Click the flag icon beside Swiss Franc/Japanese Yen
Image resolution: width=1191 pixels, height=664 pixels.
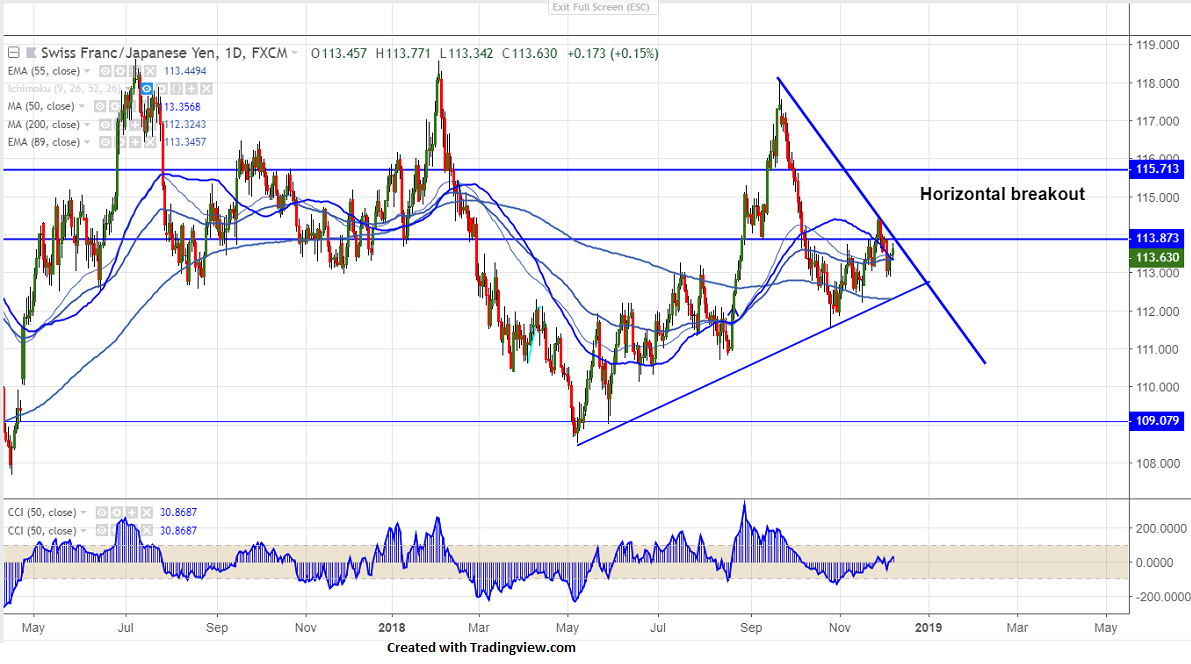pos(31,53)
